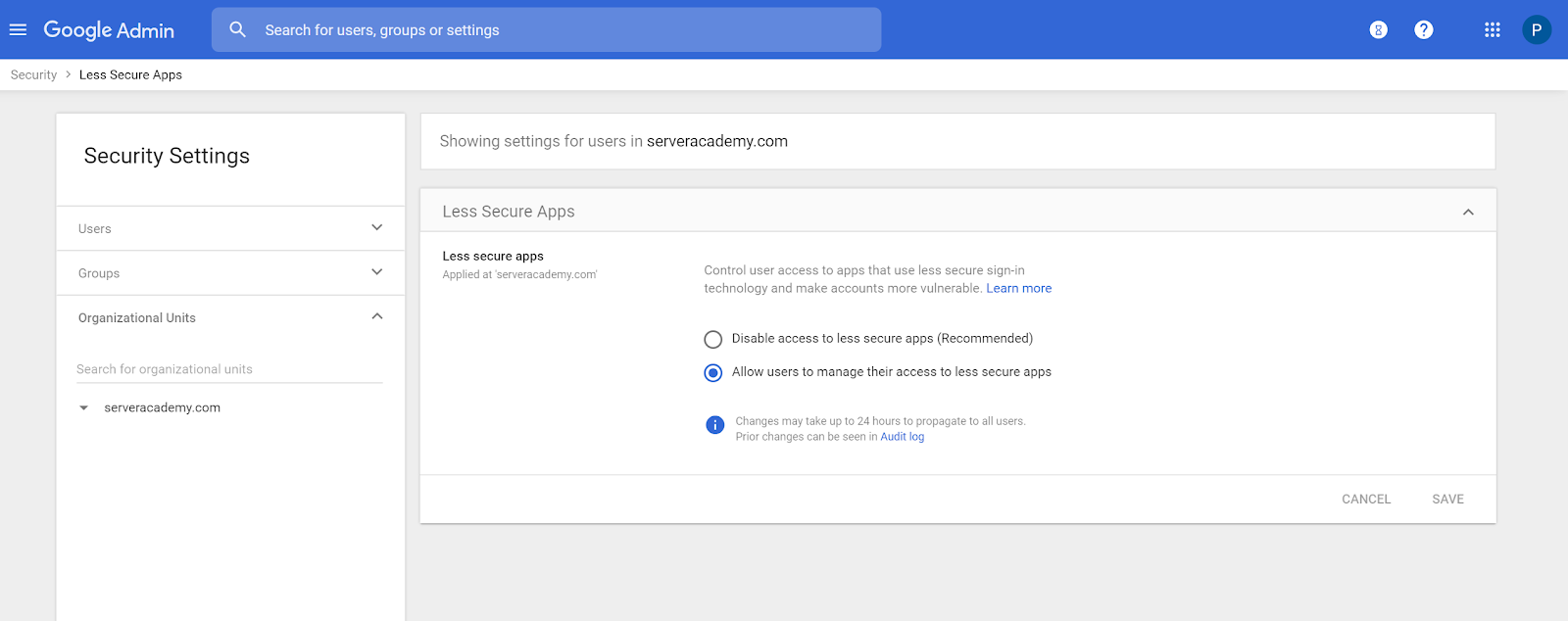Open the Audit log link
The height and width of the screenshot is (621, 1568).
pyautogui.click(x=902, y=437)
